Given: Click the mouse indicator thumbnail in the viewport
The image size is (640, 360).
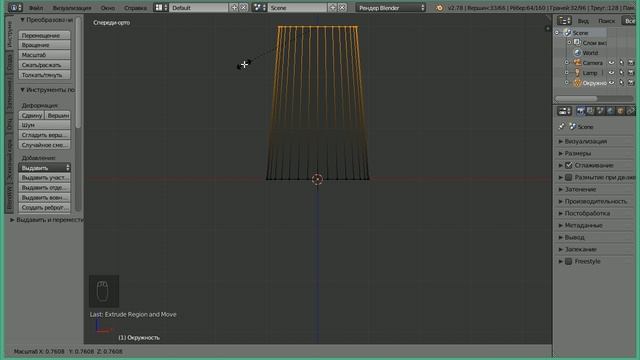Looking at the screenshot, I should coord(104,291).
